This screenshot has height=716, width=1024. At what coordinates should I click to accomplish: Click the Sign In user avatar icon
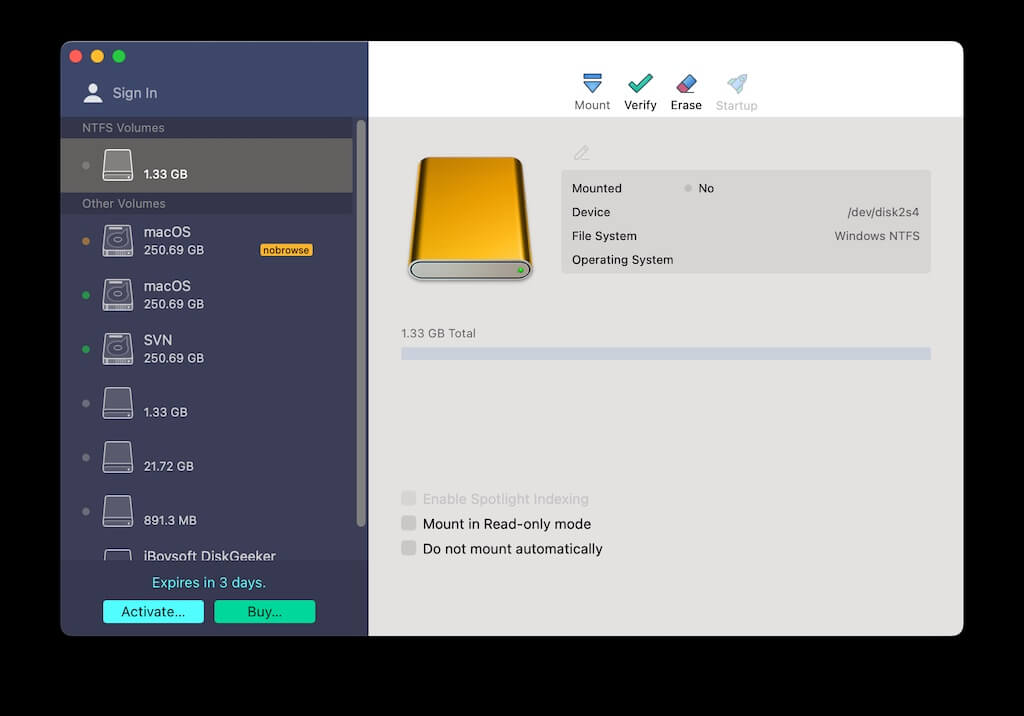93,93
